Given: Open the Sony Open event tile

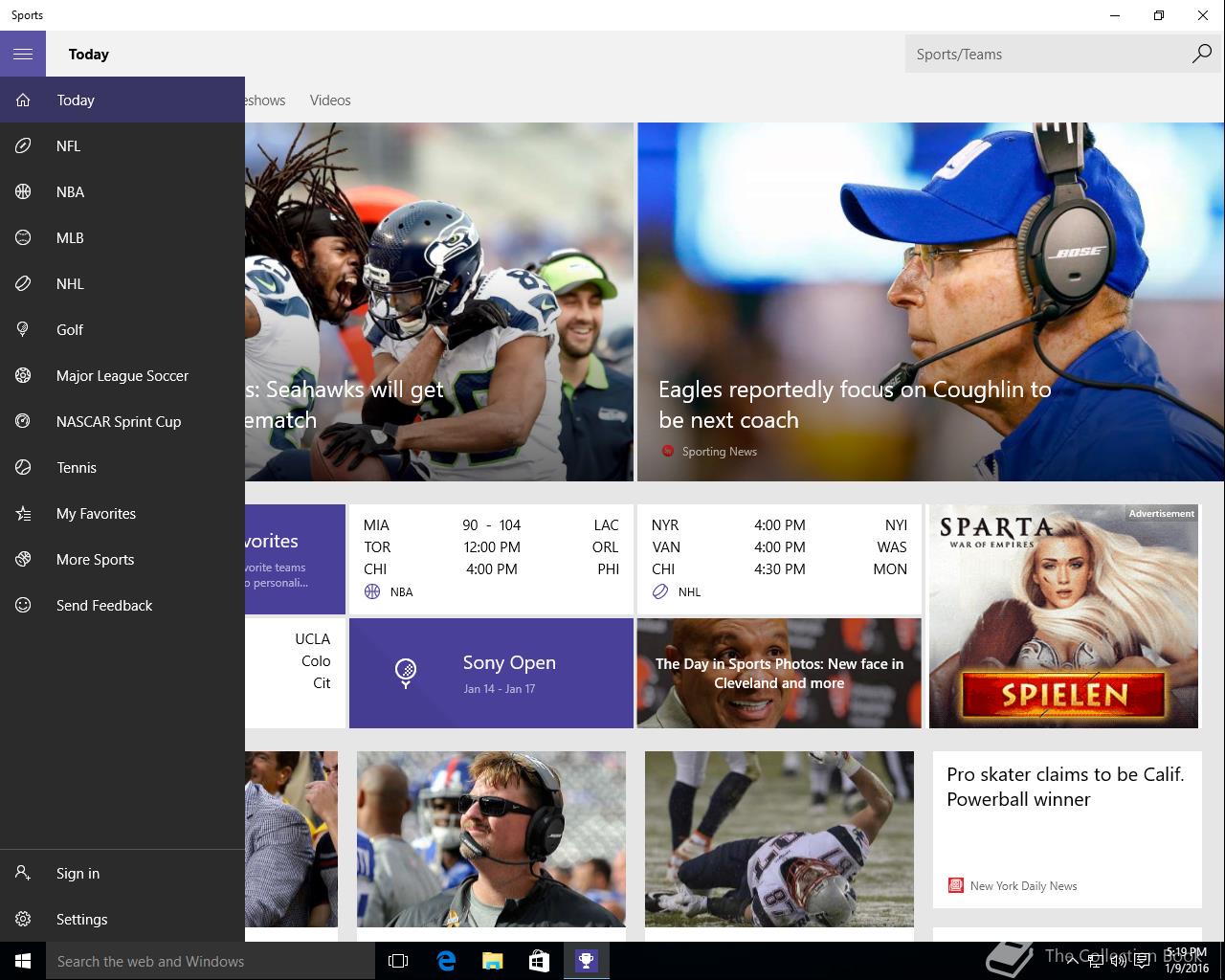Looking at the screenshot, I should coord(491,673).
